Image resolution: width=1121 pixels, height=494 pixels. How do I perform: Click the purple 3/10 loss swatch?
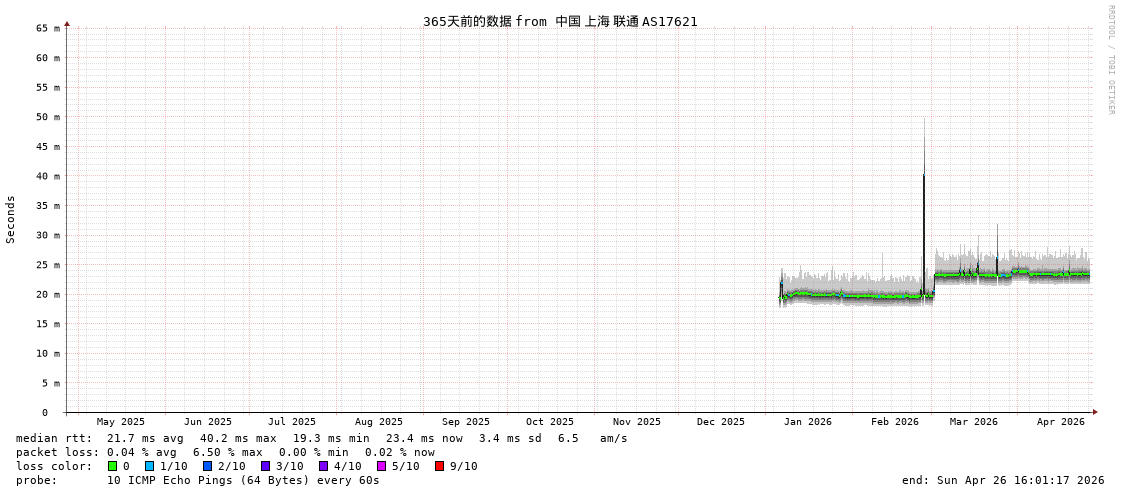click(265, 466)
